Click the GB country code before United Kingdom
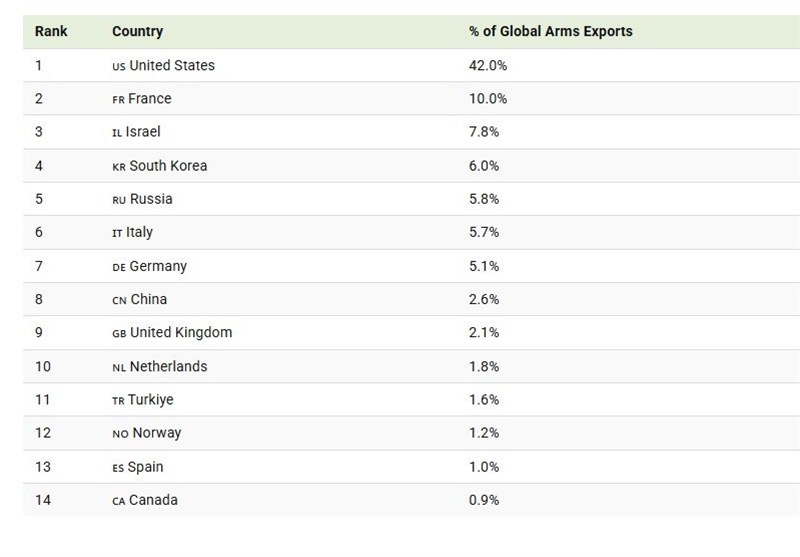This screenshot has width=800, height=557. click(119, 334)
